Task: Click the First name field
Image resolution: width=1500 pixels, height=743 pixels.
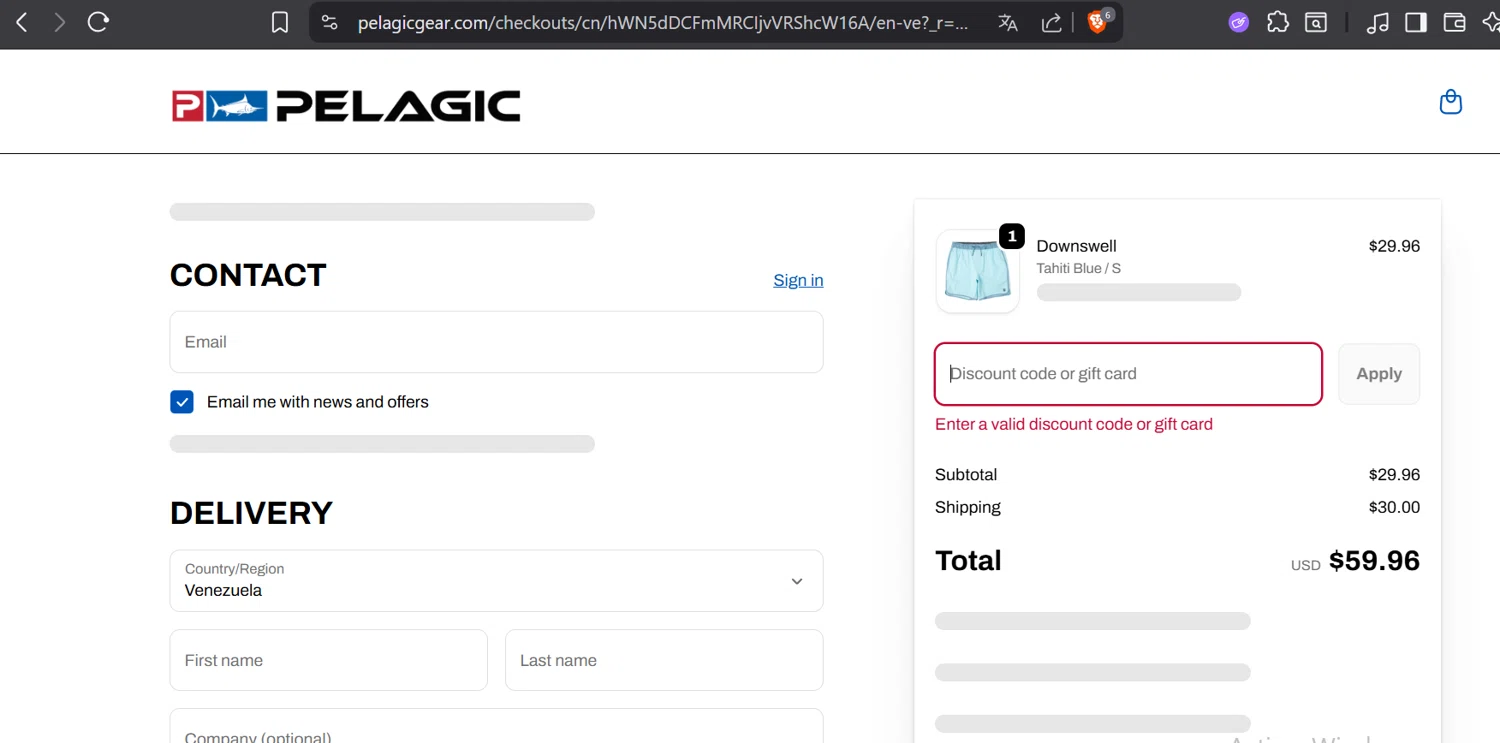Action: tap(328, 660)
